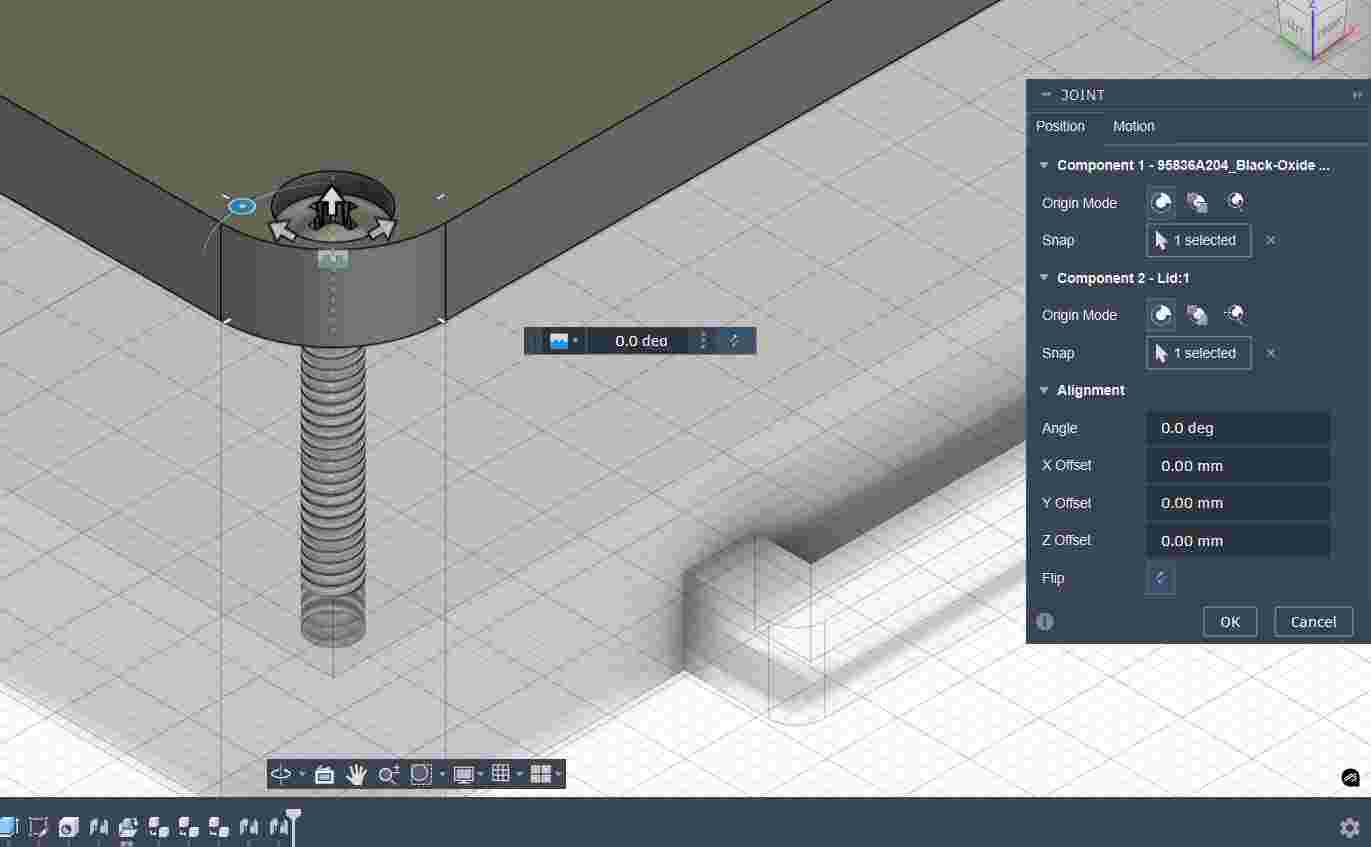Open the Orbit tool dropdown arrow
The image size is (1371, 847).
point(302,775)
